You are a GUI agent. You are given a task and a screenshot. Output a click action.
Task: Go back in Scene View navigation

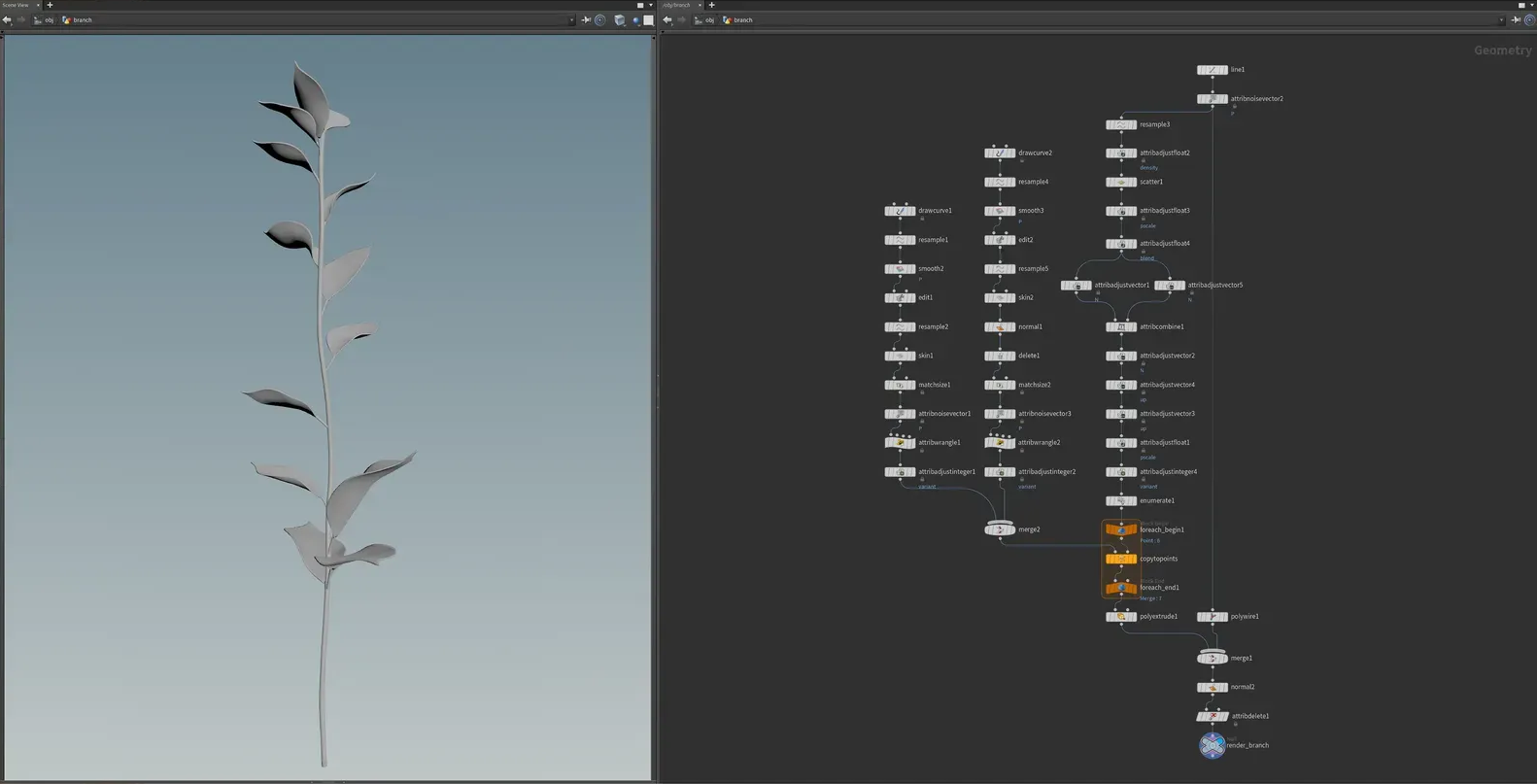tap(8, 19)
